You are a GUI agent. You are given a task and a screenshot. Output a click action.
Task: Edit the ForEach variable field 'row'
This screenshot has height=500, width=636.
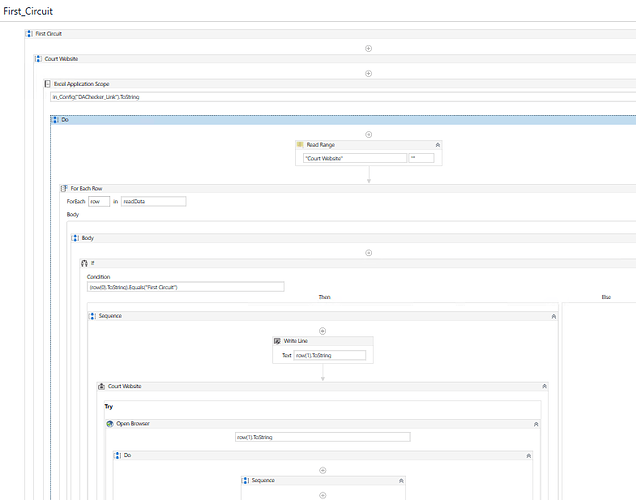(99, 202)
